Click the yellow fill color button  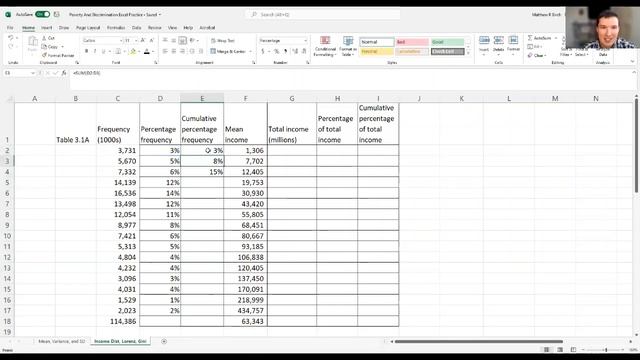tap(133, 51)
